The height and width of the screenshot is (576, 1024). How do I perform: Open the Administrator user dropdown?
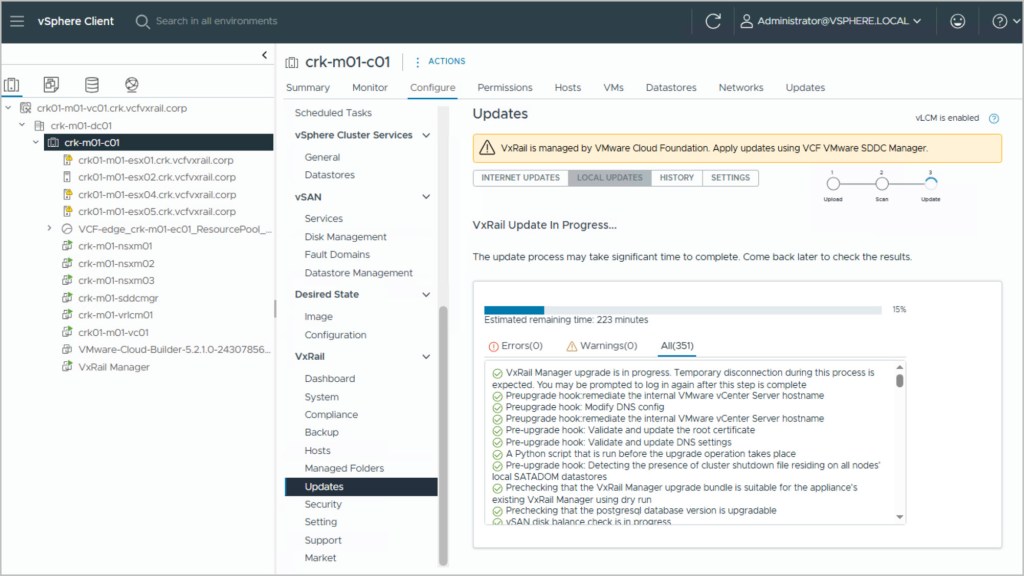tap(829, 21)
